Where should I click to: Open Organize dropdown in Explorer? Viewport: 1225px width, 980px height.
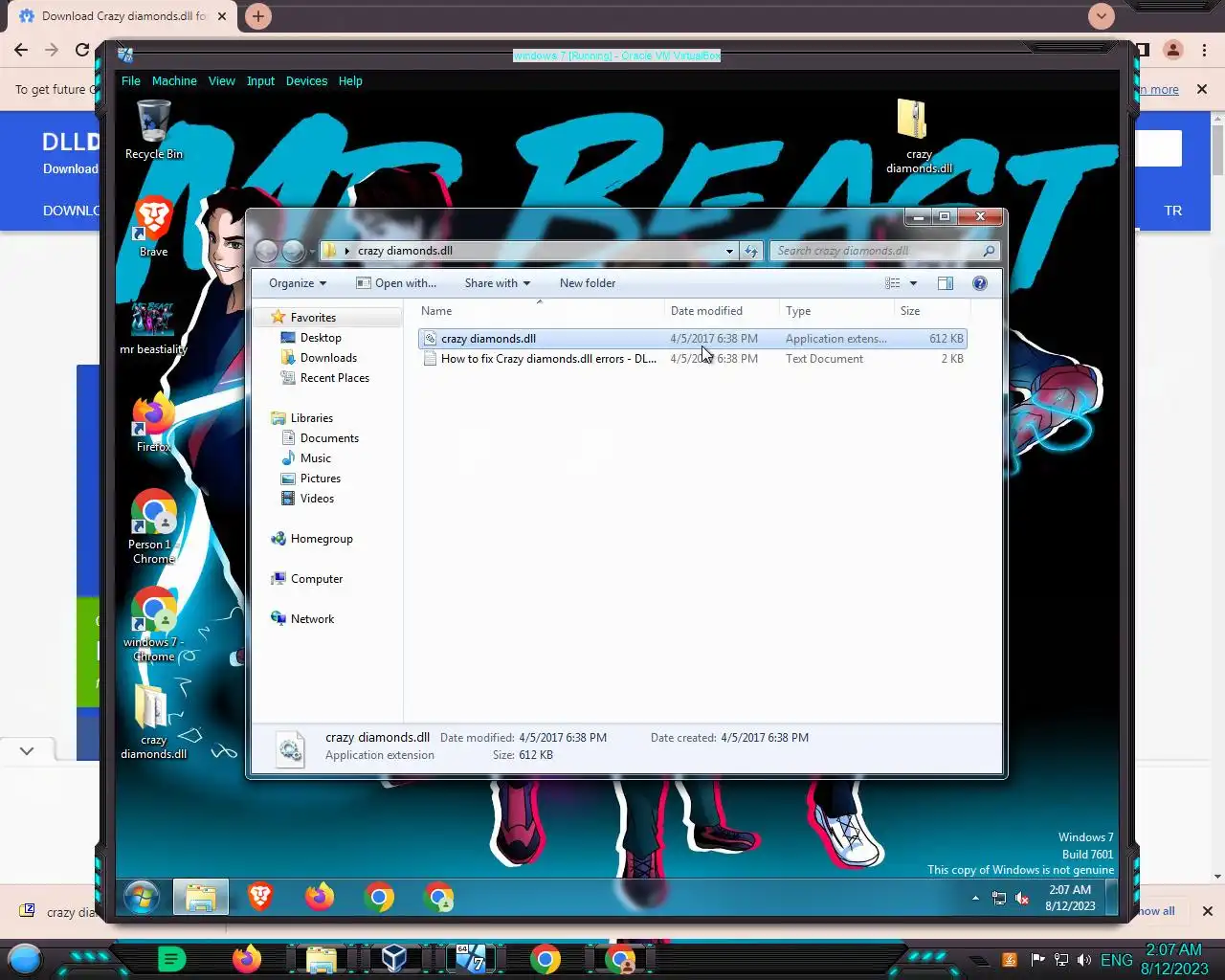tap(298, 283)
